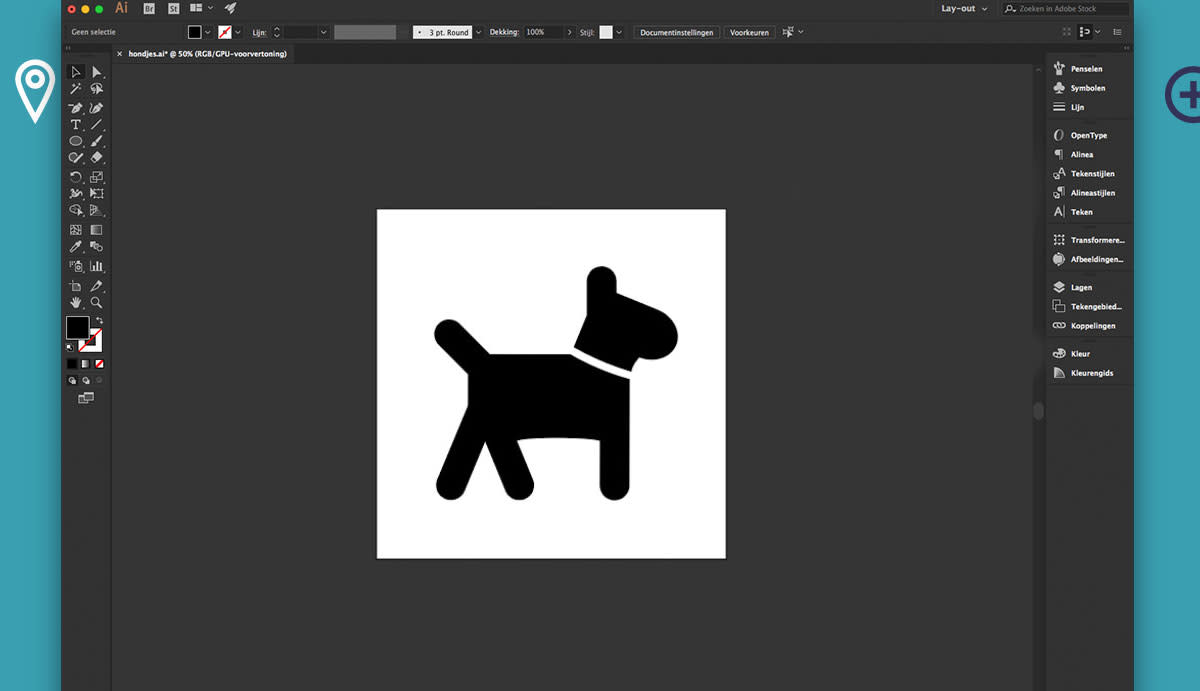Select the Line Segment tool
The height and width of the screenshot is (691, 1200).
coord(97,125)
